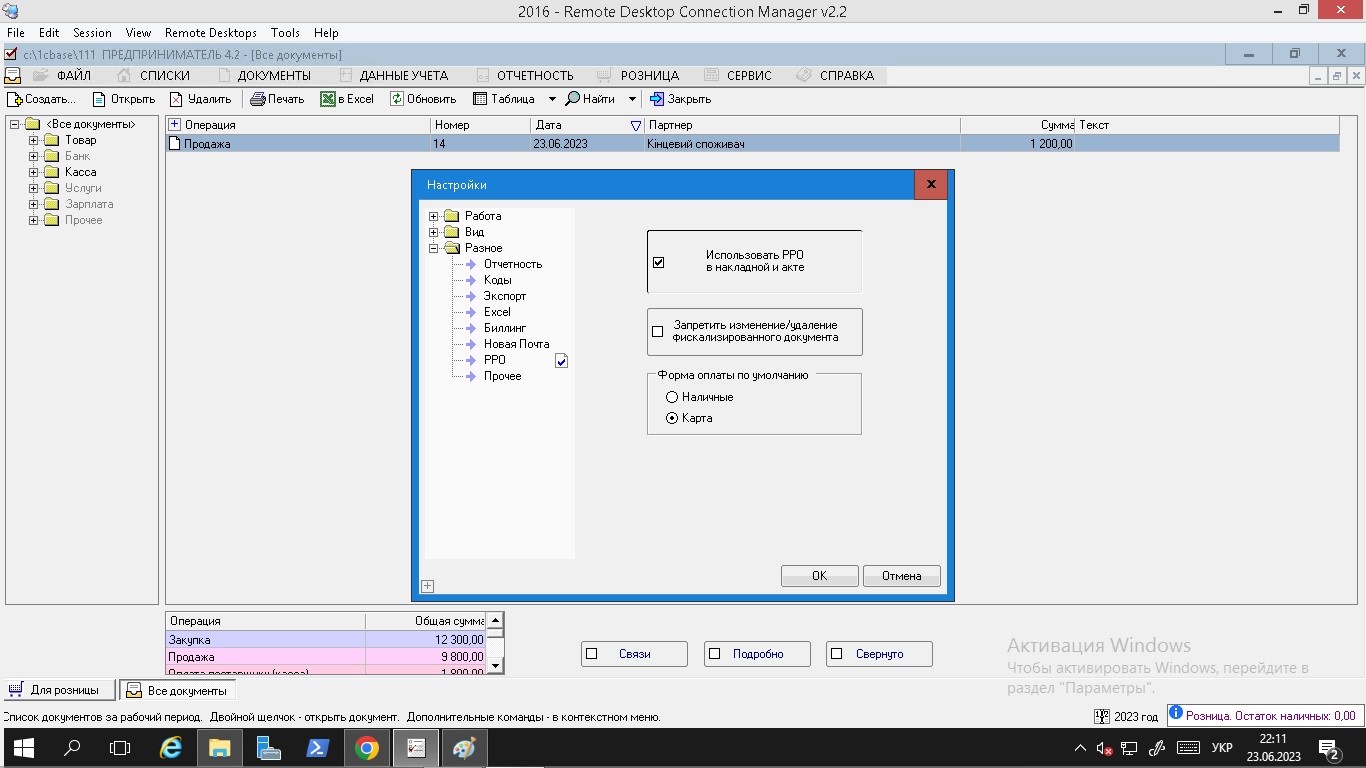The width and height of the screenshot is (1366, 768).
Task: Export the list with the в Excel icon
Action: coord(328,99)
